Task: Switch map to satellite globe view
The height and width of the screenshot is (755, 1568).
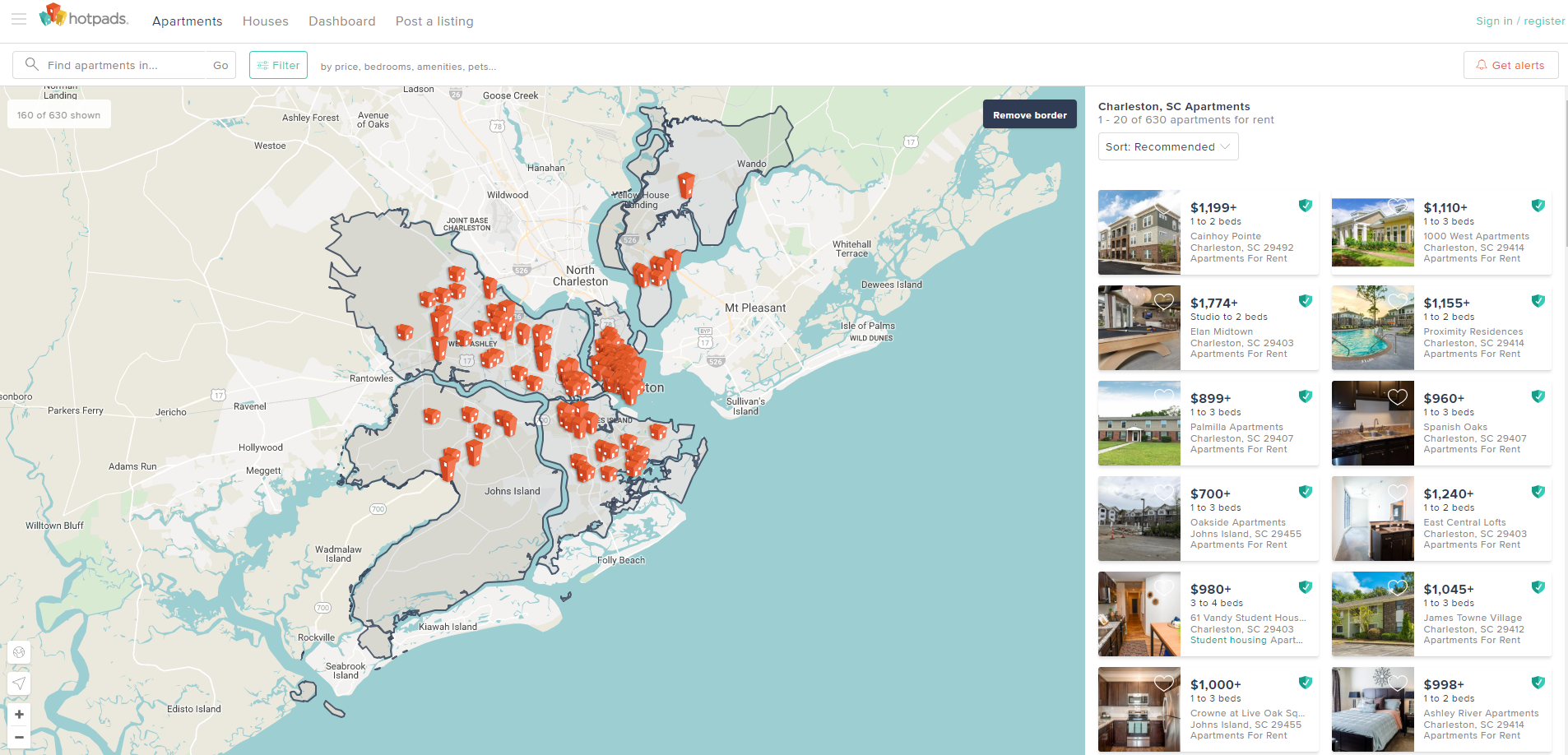Action: click(x=19, y=652)
